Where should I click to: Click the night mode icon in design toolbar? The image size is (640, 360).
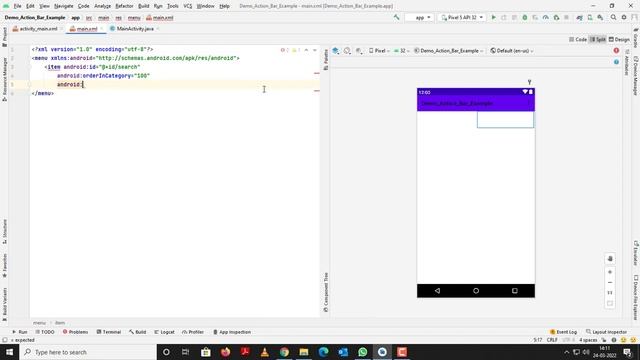(x=359, y=51)
